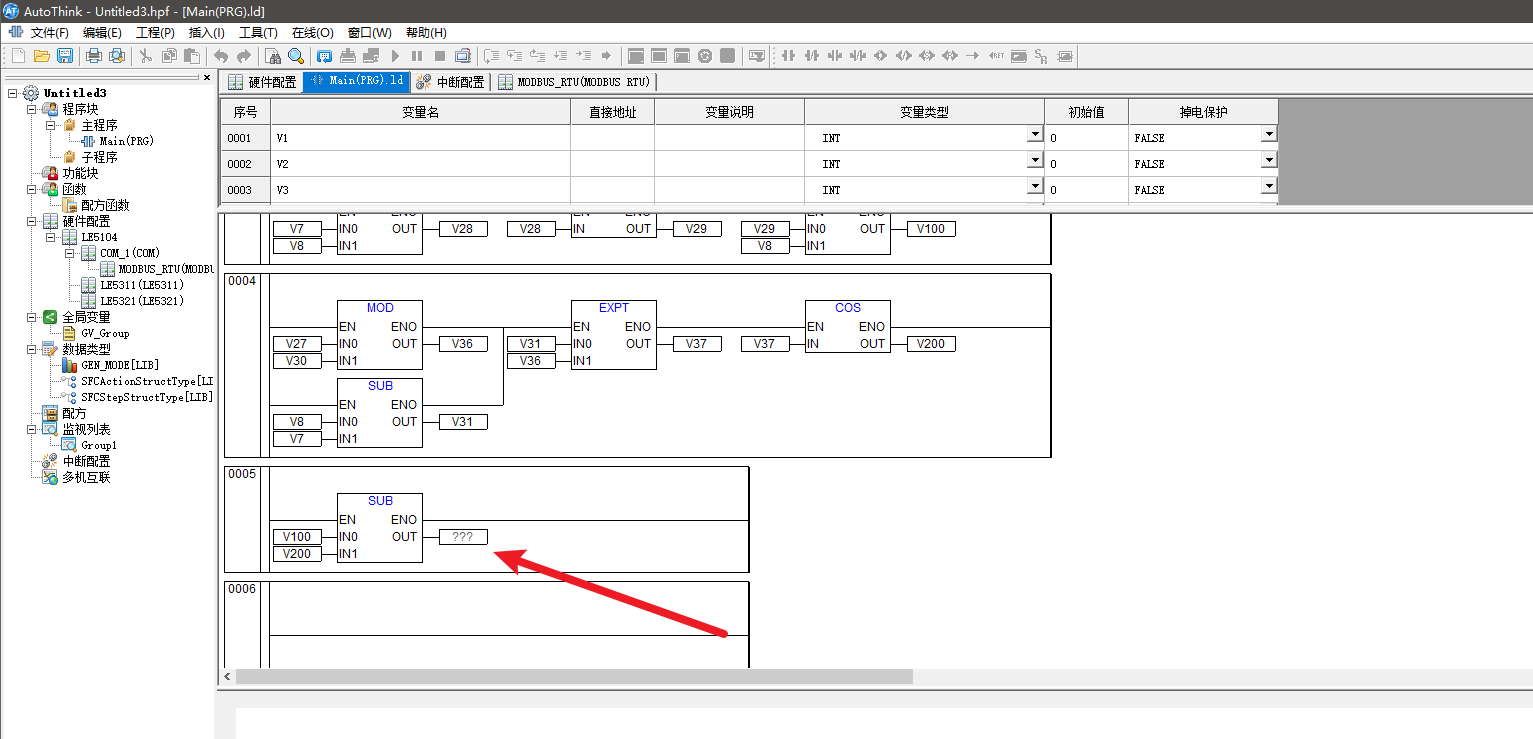Viewport: 1533px width, 739px height.
Task: Open 掉电保护 dropdown for V3 row
Action: click(x=1269, y=186)
